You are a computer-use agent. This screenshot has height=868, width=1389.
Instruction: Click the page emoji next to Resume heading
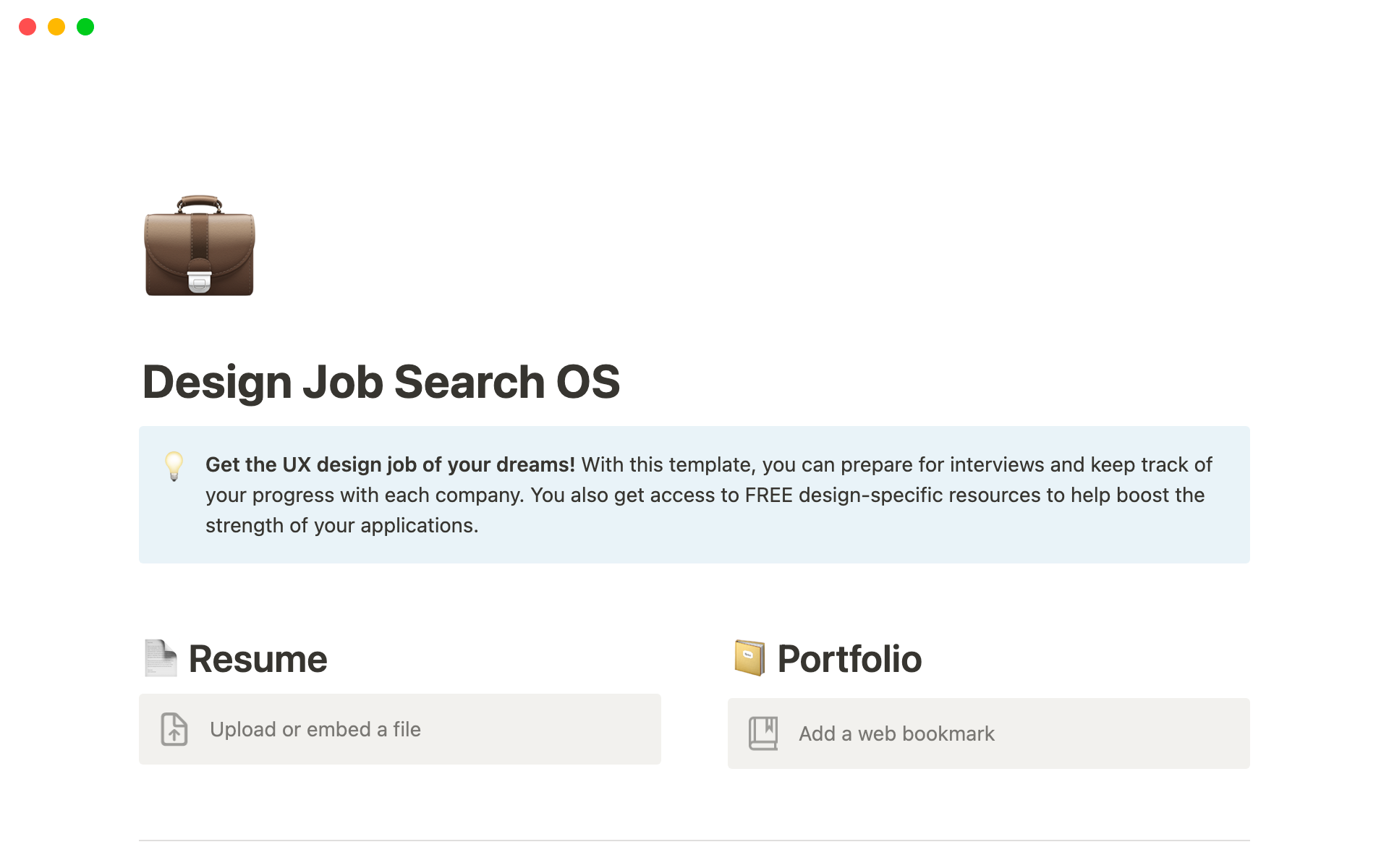160,658
